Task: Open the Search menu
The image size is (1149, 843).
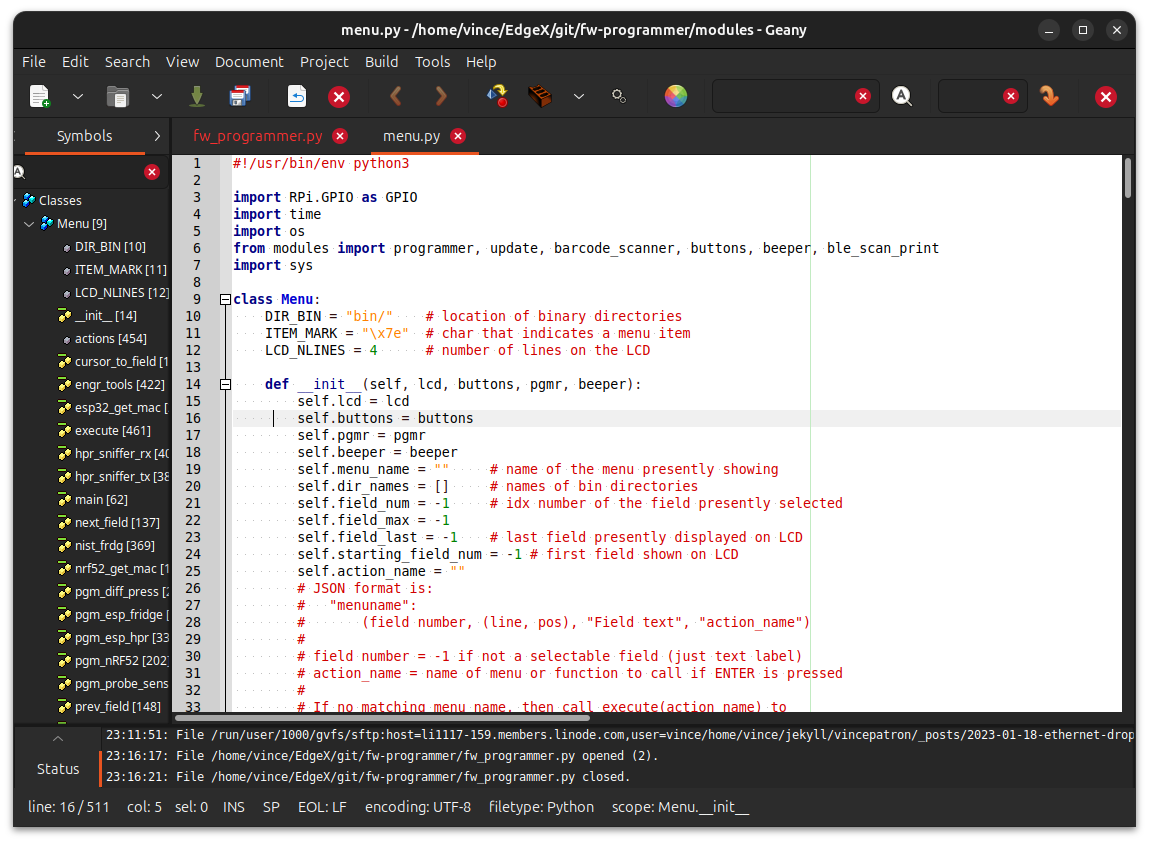Action: [127, 62]
